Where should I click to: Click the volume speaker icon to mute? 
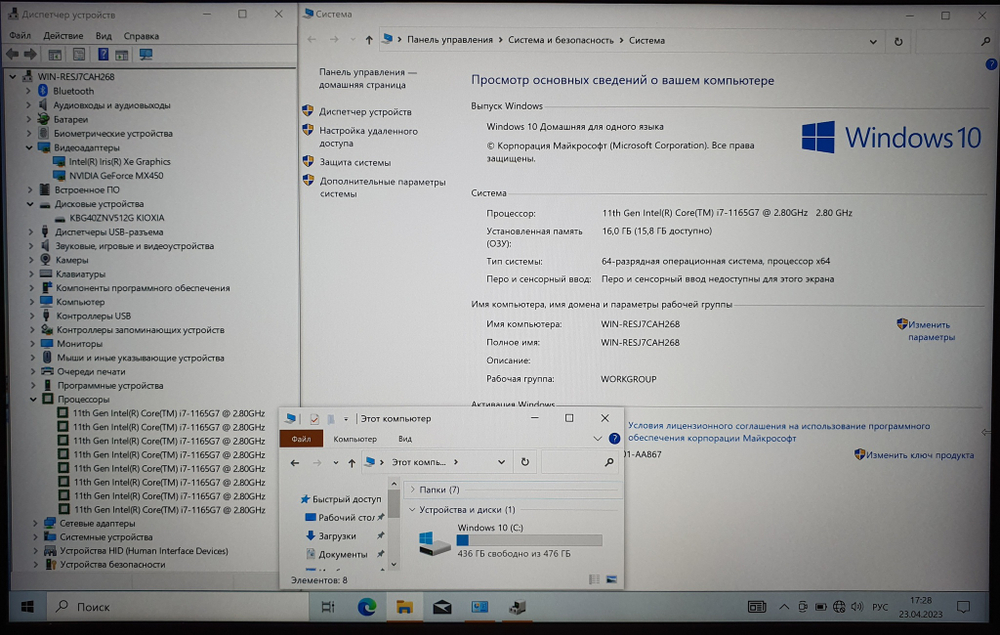(x=857, y=607)
